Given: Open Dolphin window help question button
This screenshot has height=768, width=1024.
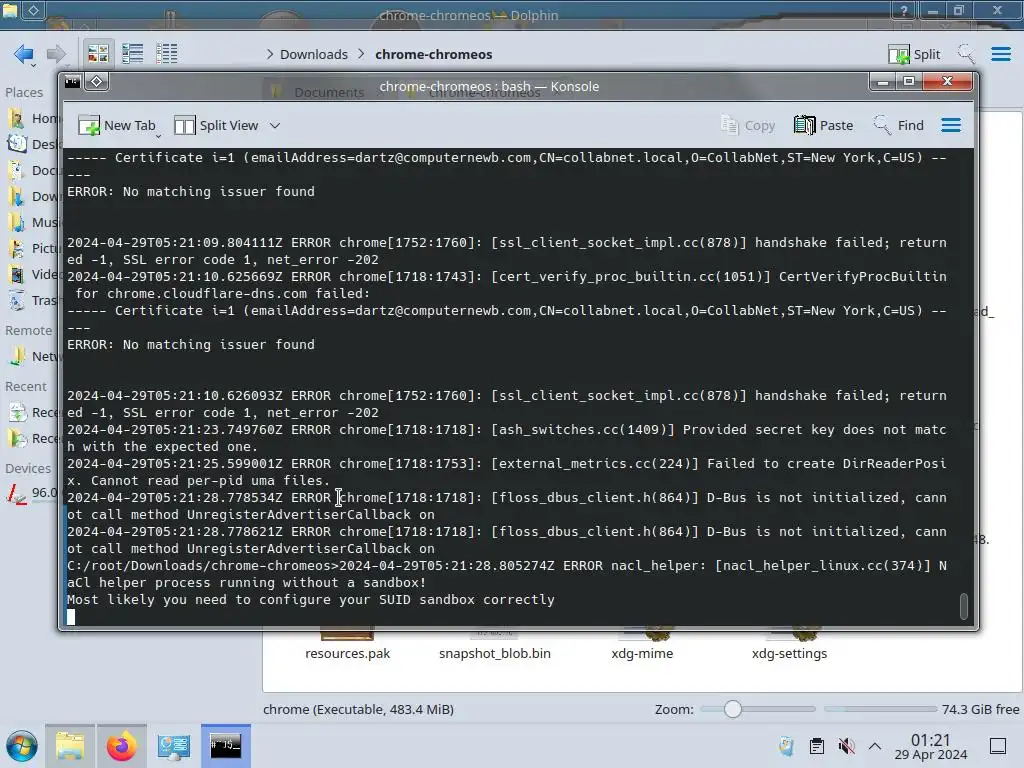Looking at the screenshot, I should [904, 10].
